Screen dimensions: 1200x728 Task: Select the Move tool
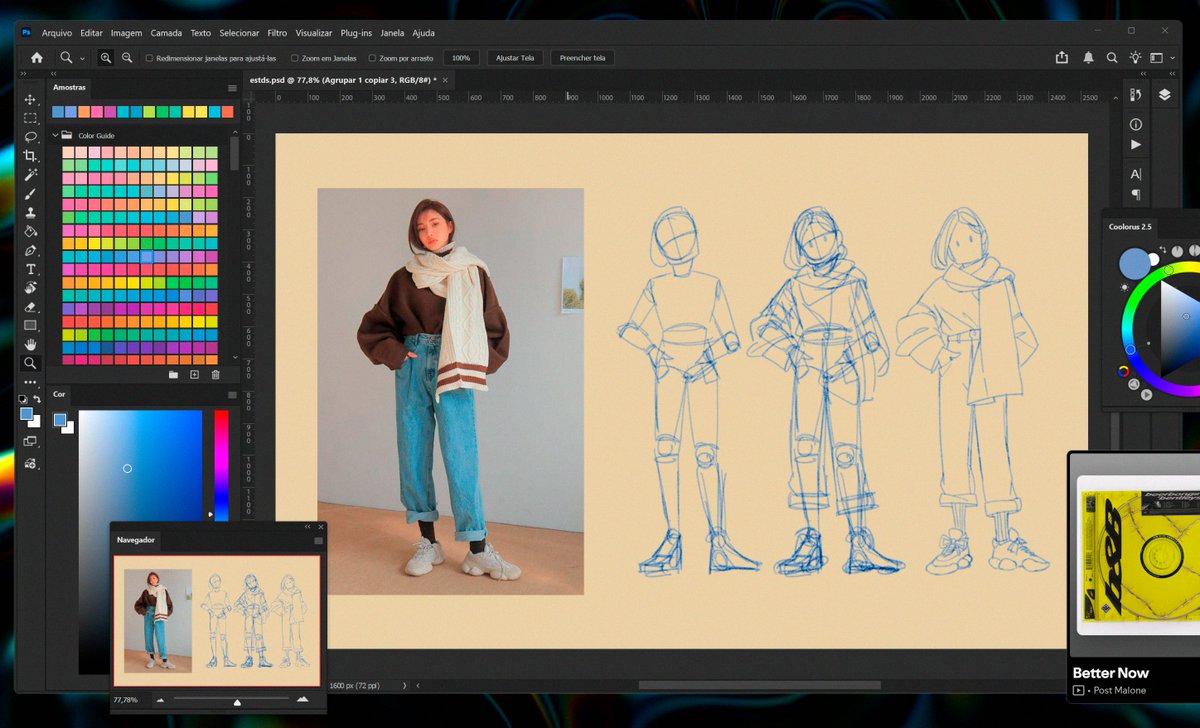[x=30, y=100]
